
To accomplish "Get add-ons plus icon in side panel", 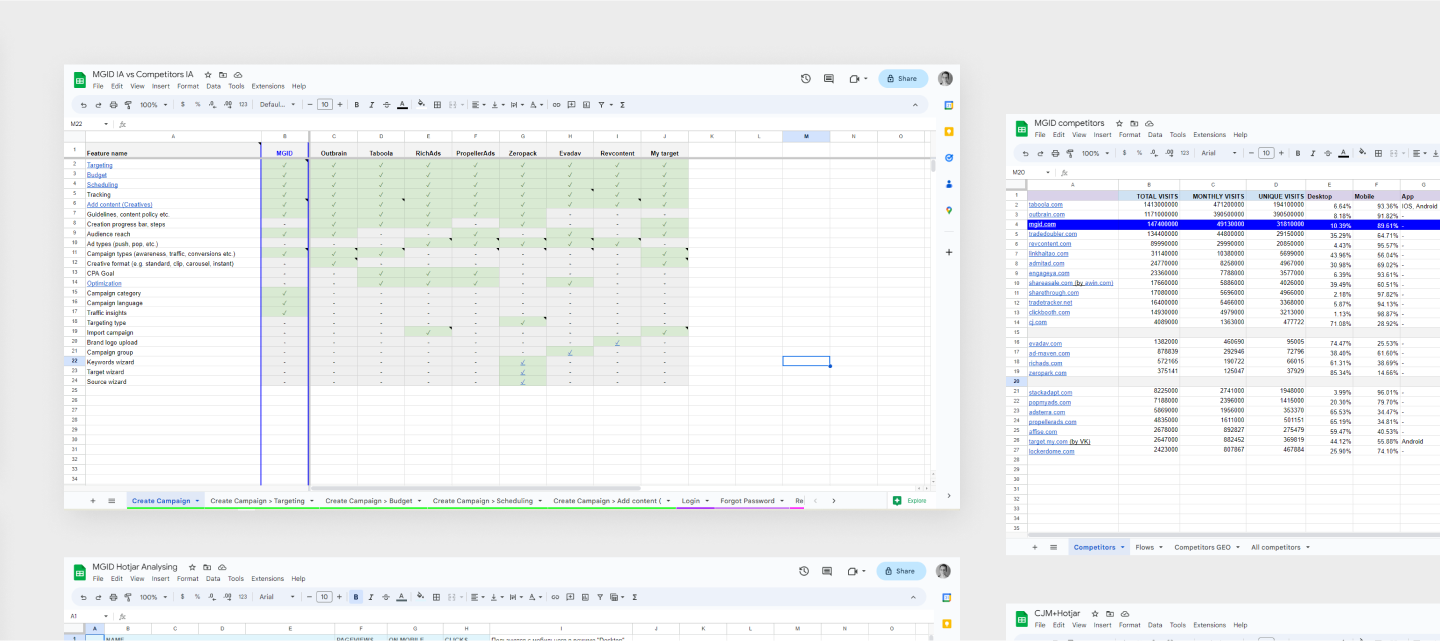I will 948,252.
